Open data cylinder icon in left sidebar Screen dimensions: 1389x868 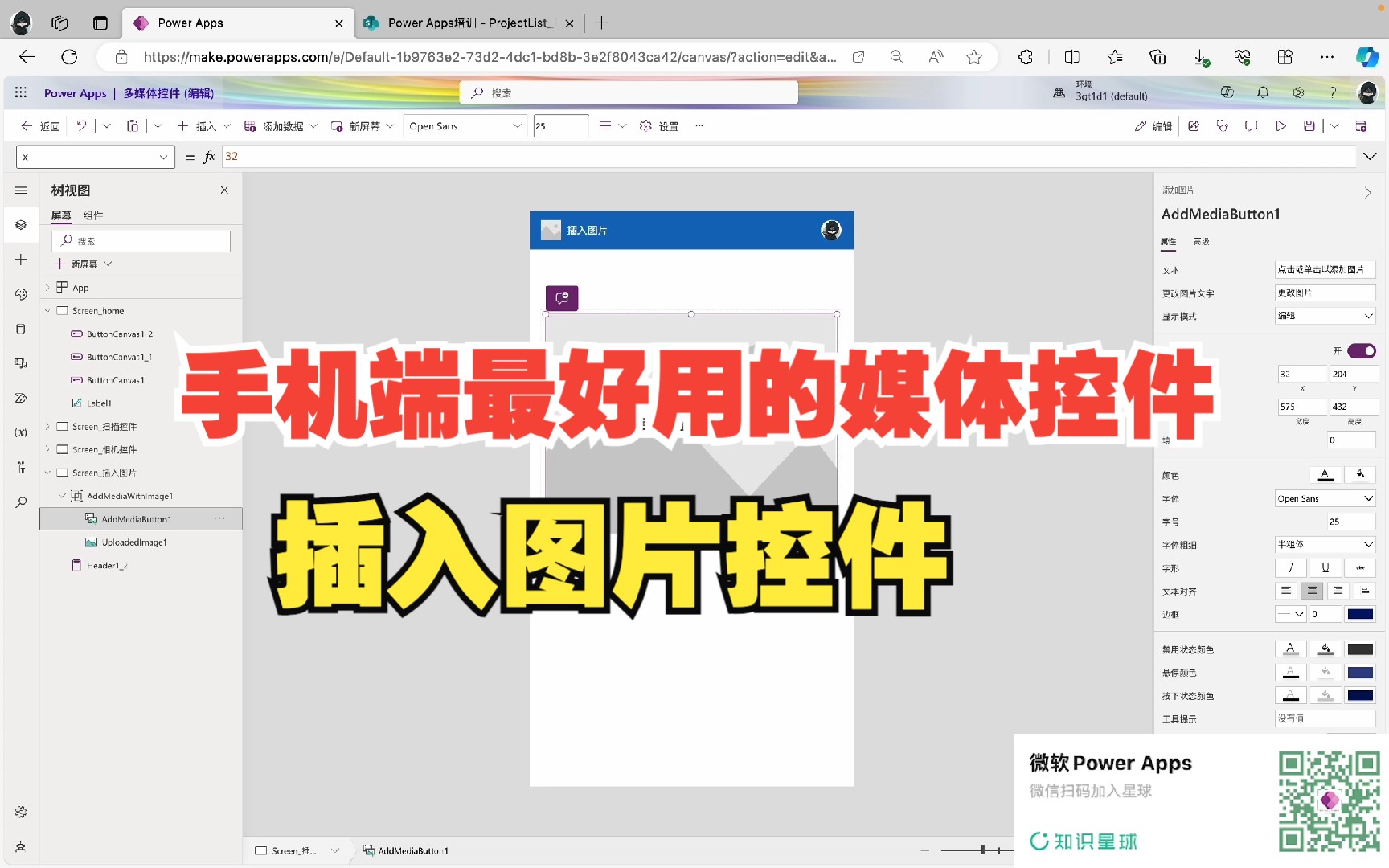21,329
